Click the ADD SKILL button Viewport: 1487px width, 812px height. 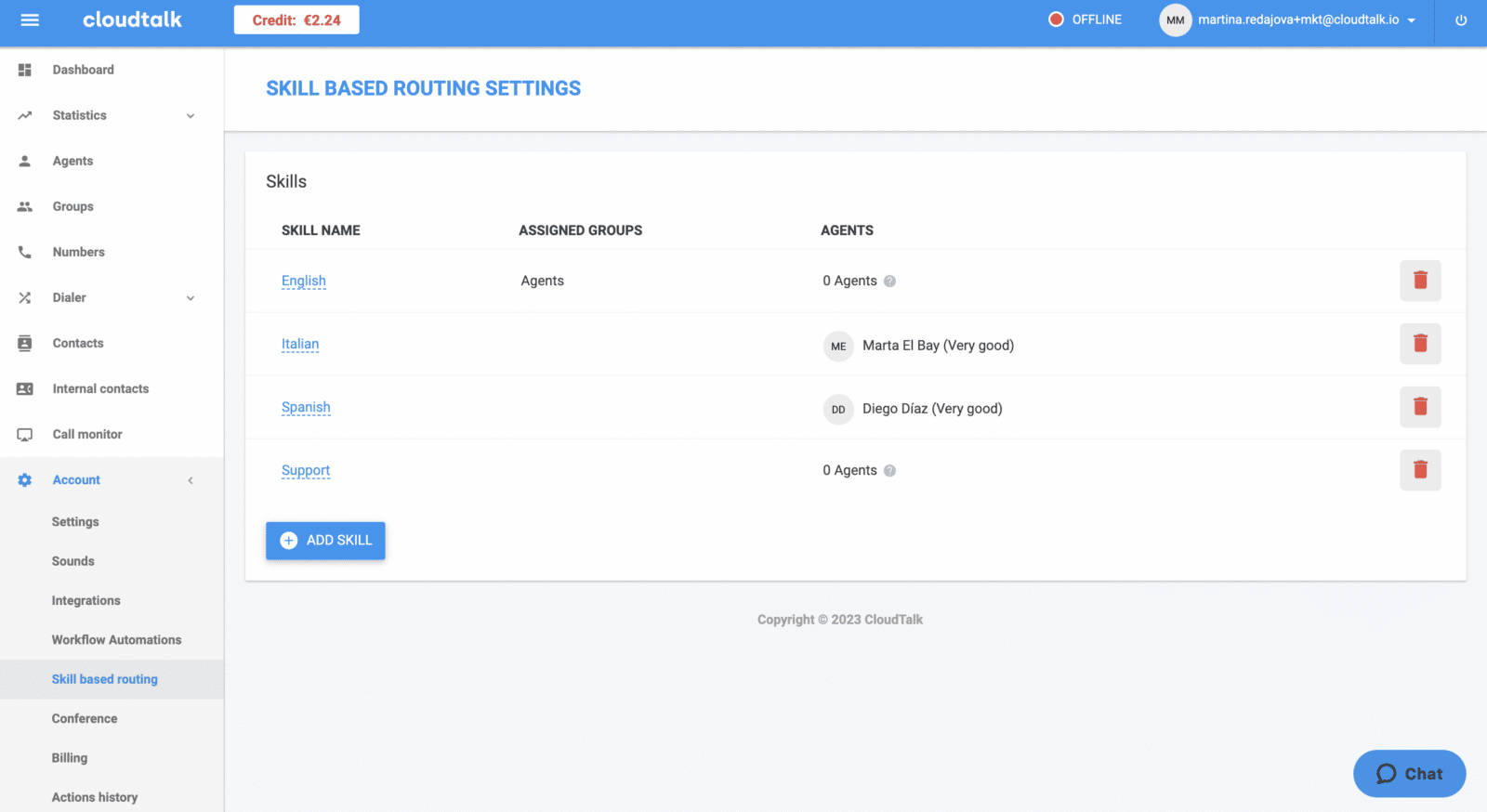click(x=325, y=541)
